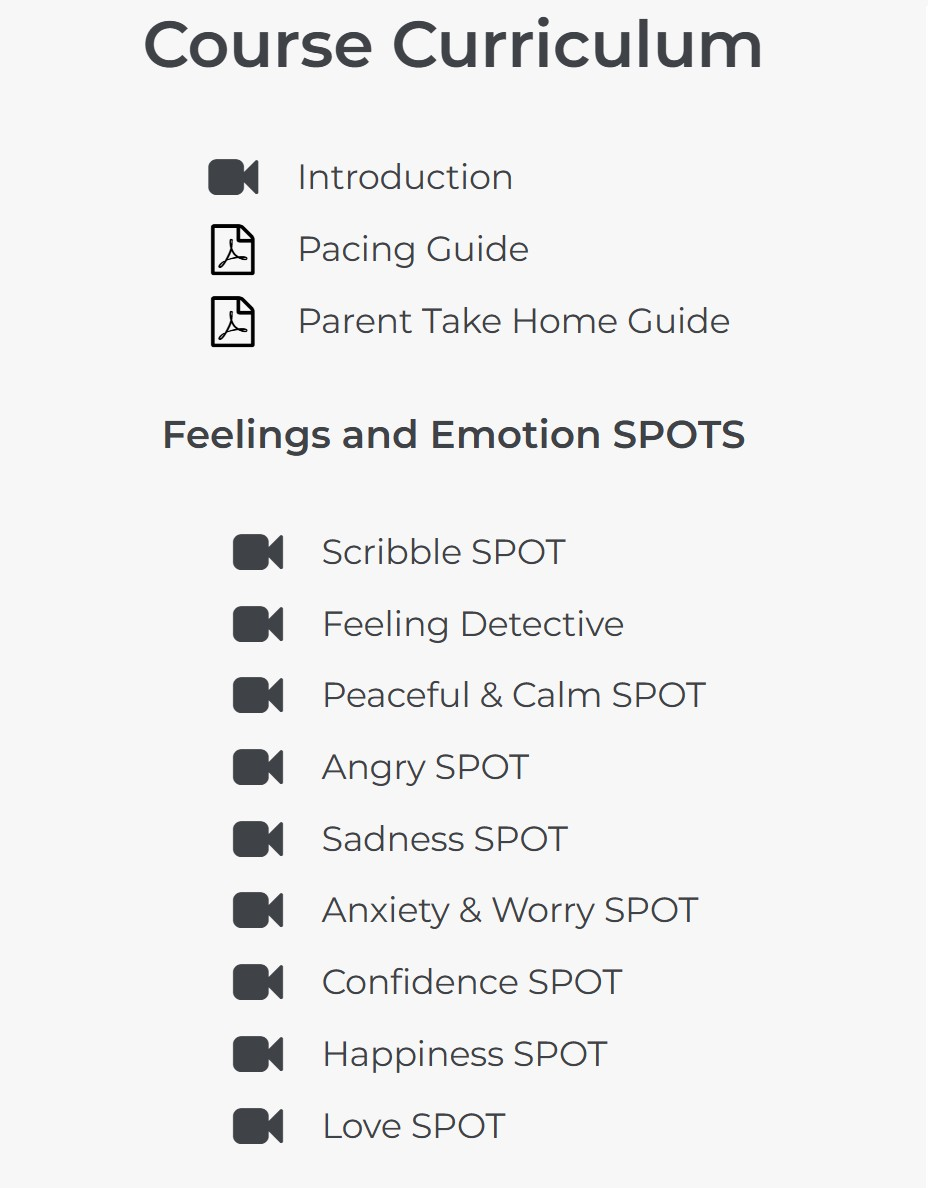This screenshot has width=928, height=1188.
Task: Click the video icon for Peaceful & Calm SPOT
Action: tap(258, 696)
